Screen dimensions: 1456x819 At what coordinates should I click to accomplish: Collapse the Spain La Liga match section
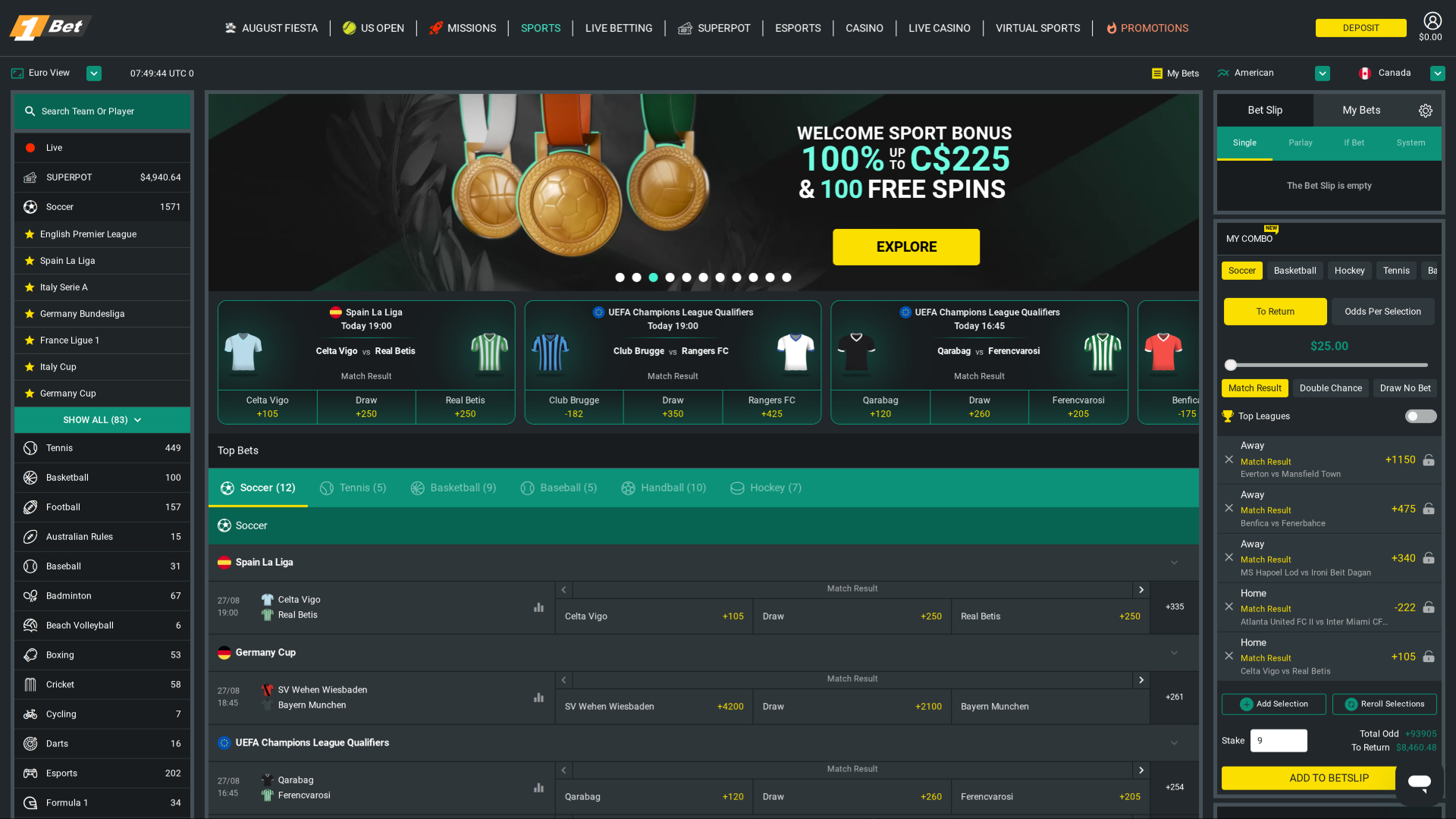[1174, 562]
